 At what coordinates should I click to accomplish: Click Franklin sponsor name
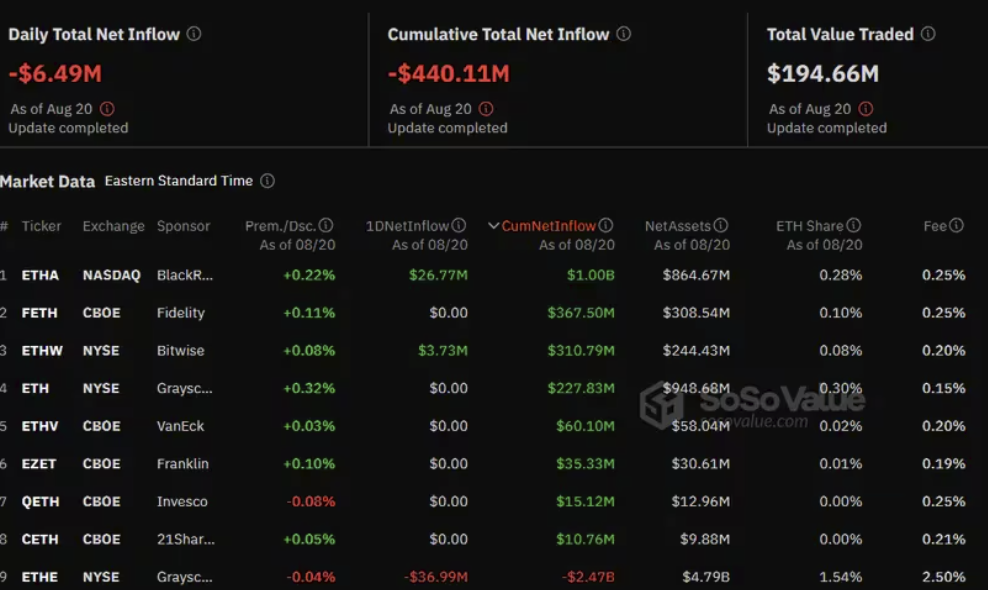183,465
